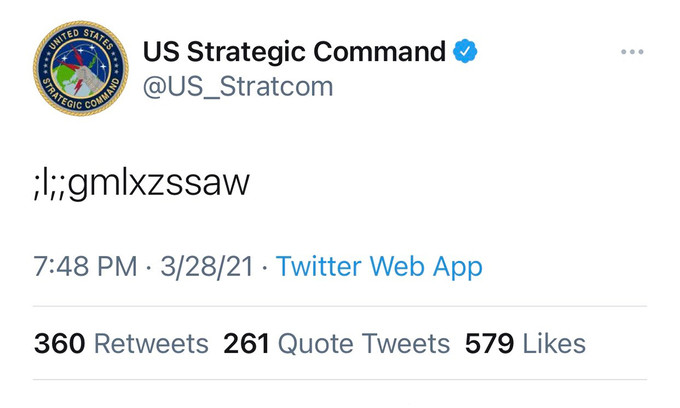Screen dimensions: 680x408
Task: Open the three-dot more options menu
Action: pos(631,52)
